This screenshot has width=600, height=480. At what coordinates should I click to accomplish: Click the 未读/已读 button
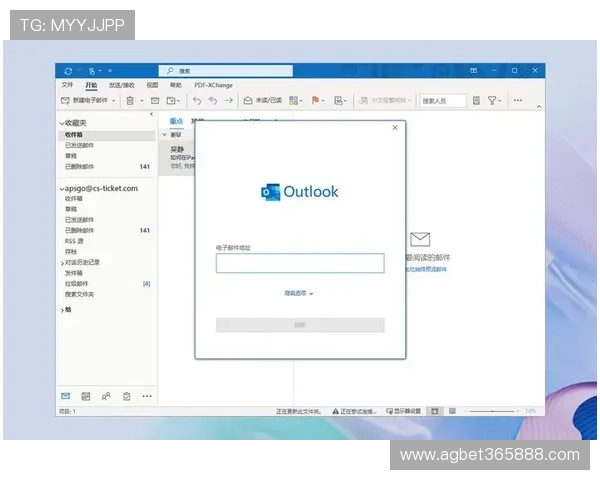264,101
